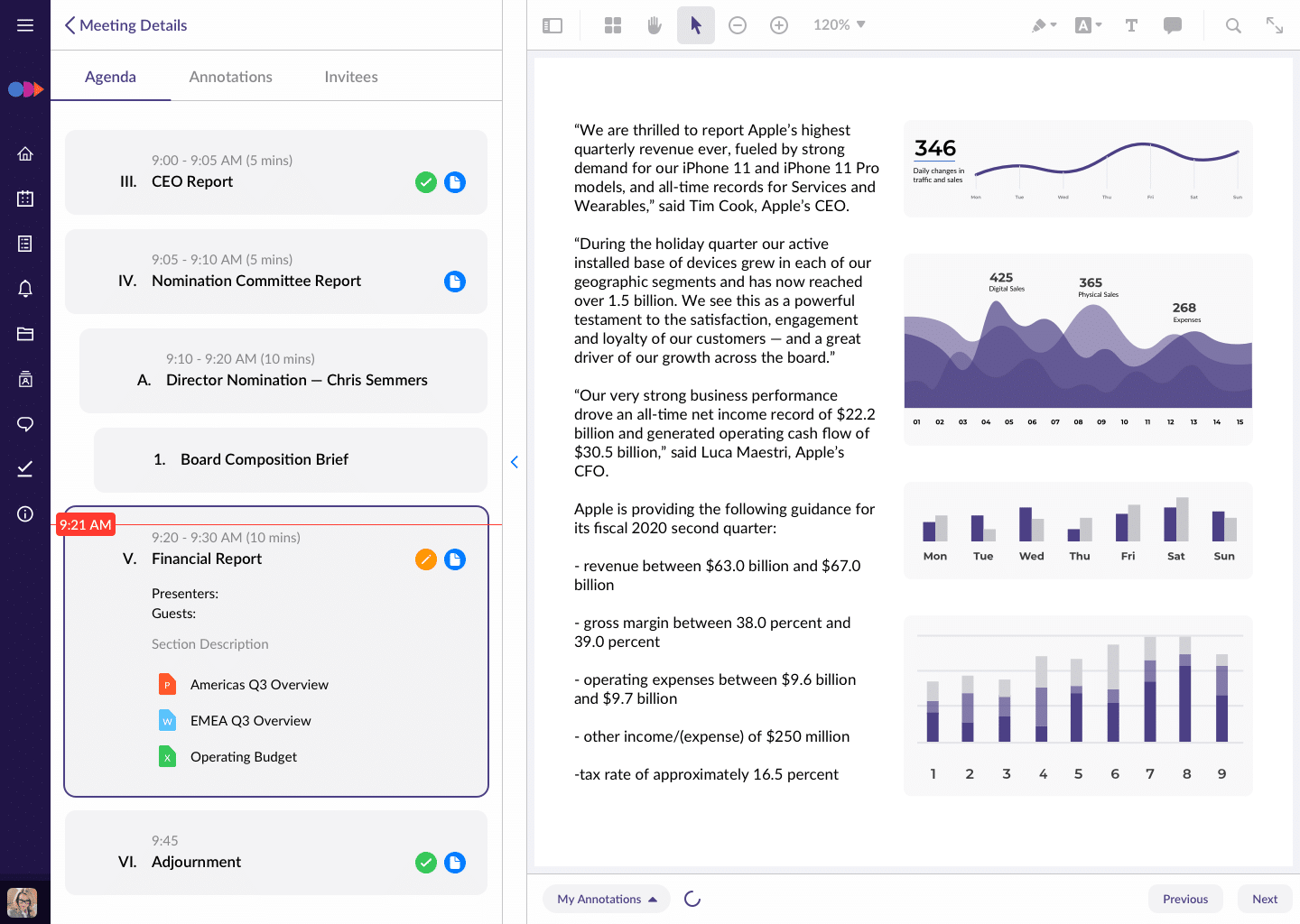The width and height of the screenshot is (1300, 924).
Task: Switch to the Invitees tab
Action: 351,77
